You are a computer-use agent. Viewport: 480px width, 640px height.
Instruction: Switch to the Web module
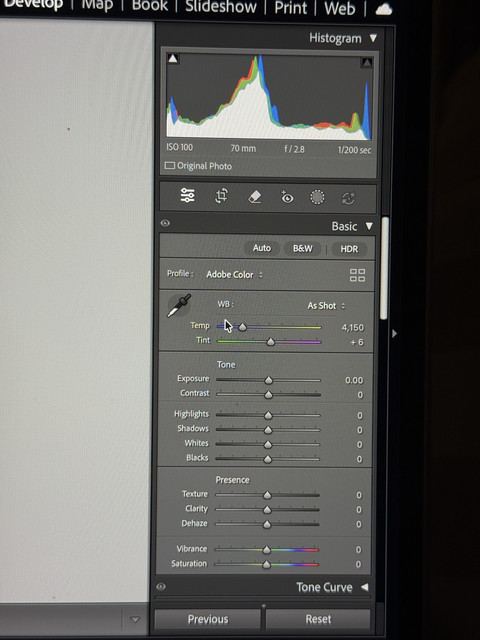340,9
